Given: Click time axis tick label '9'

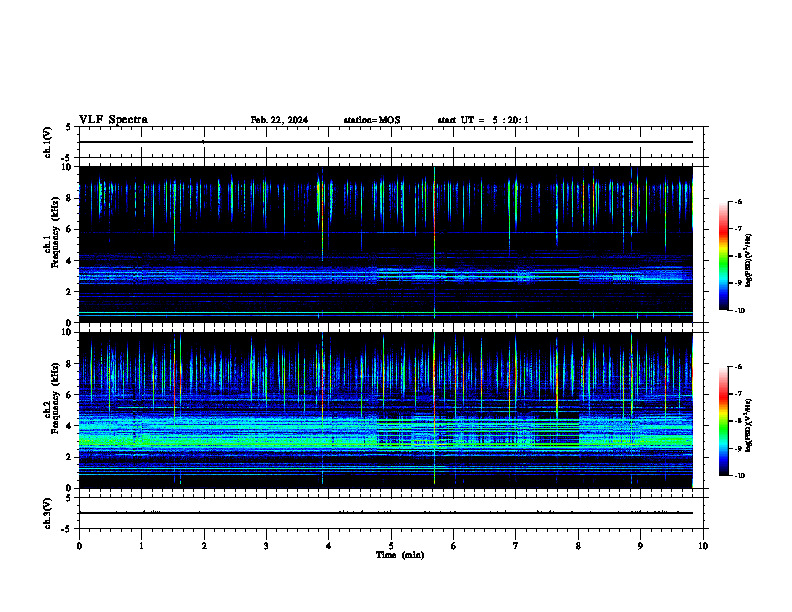Looking at the screenshot, I should 640,546.
